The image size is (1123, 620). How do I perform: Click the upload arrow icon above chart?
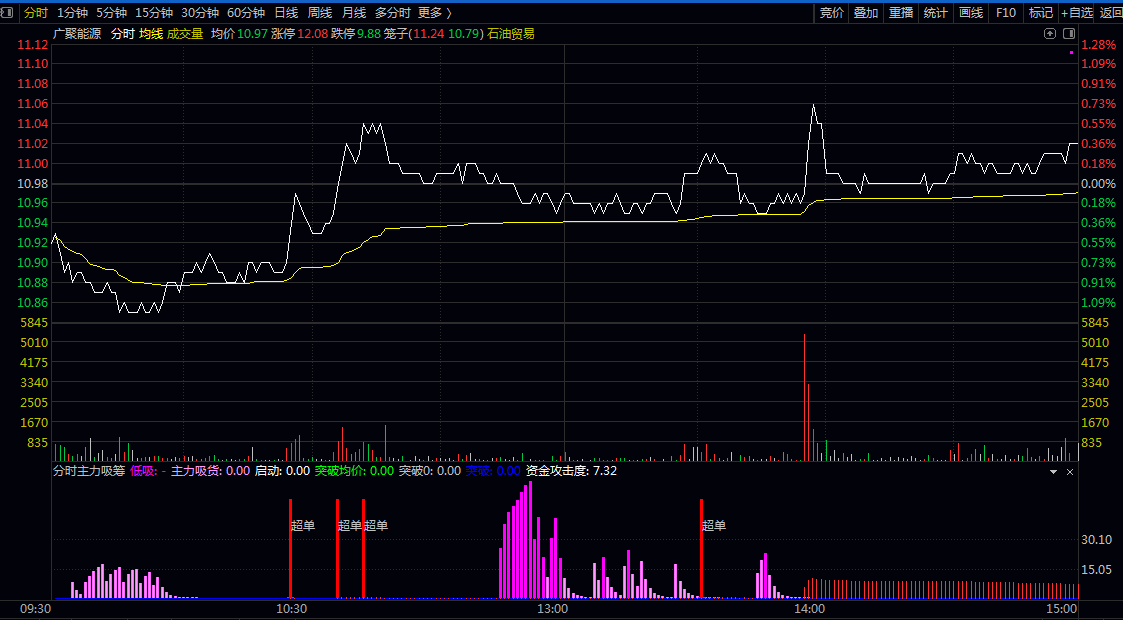click(x=1050, y=33)
